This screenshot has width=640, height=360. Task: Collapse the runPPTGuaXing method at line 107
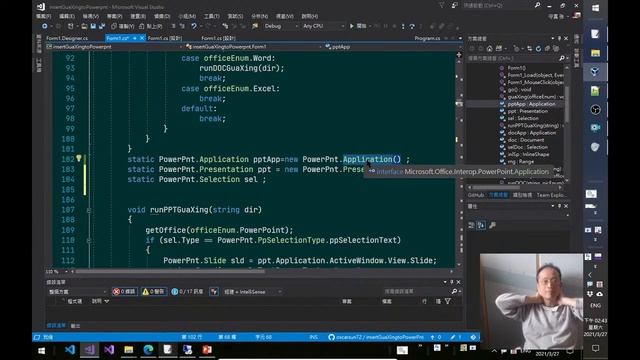tap(89, 210)
